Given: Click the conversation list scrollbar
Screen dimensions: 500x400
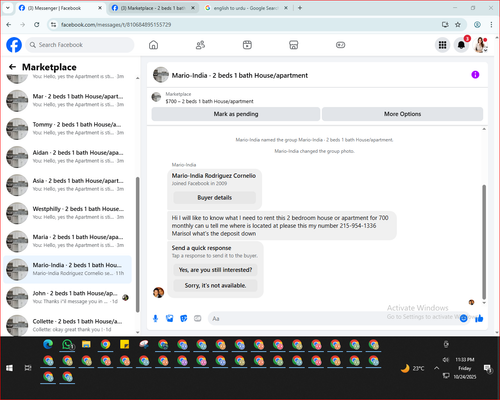Looking at the screenshot, I should click(137, 244).
